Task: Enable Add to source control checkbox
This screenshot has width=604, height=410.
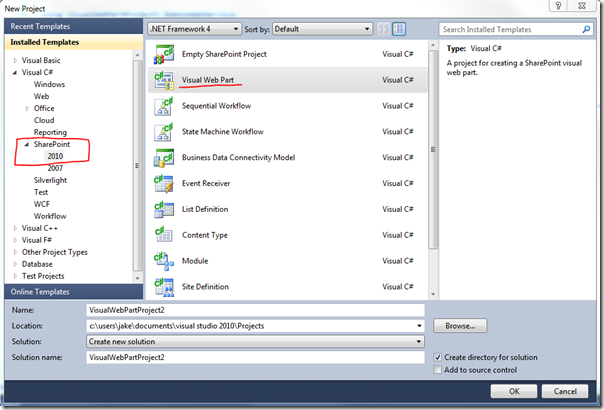Action: [438, 370]
